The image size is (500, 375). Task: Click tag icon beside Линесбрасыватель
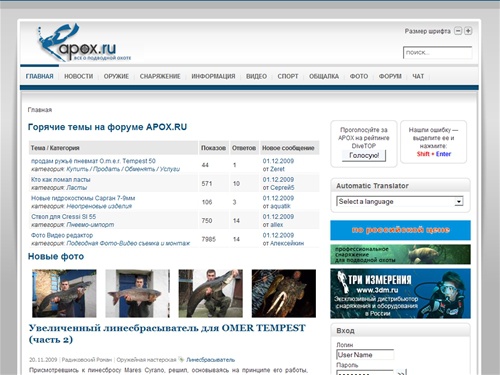tap(181, 359)
